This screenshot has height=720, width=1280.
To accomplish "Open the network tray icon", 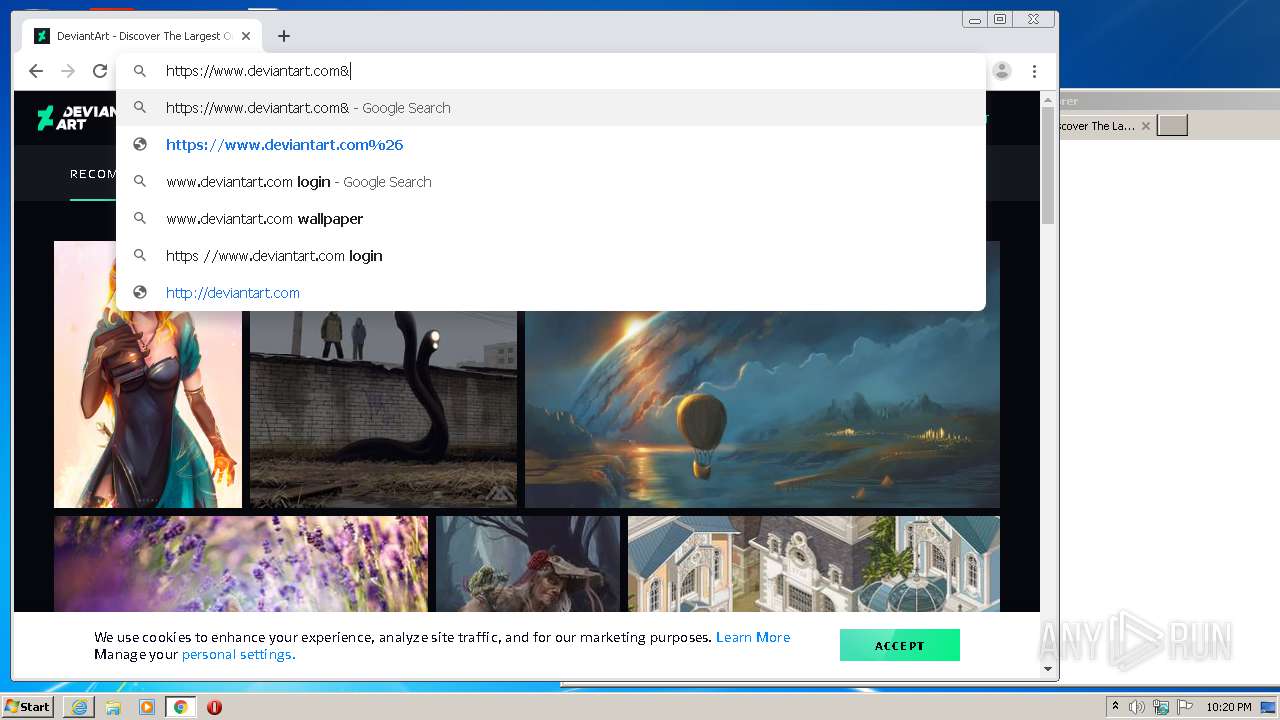I will pyautogui.click(x=1161, y=707).
